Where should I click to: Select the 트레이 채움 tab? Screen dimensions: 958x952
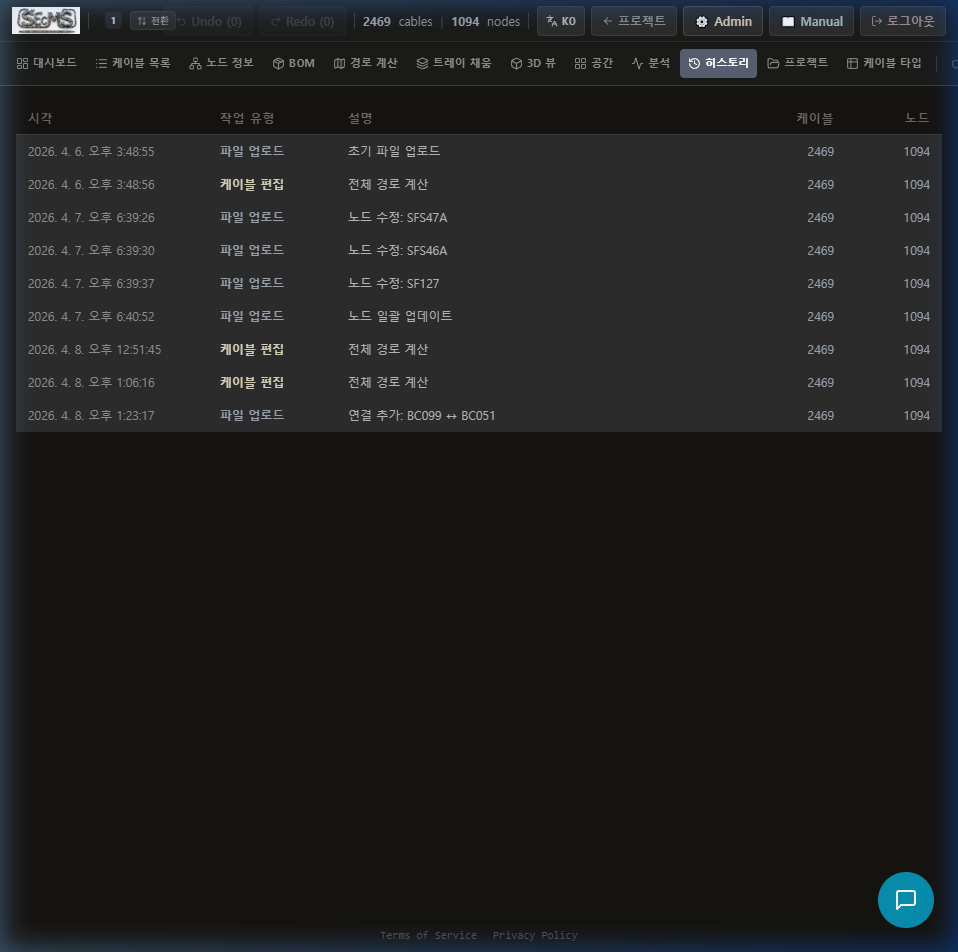click(x=454, y=63)
